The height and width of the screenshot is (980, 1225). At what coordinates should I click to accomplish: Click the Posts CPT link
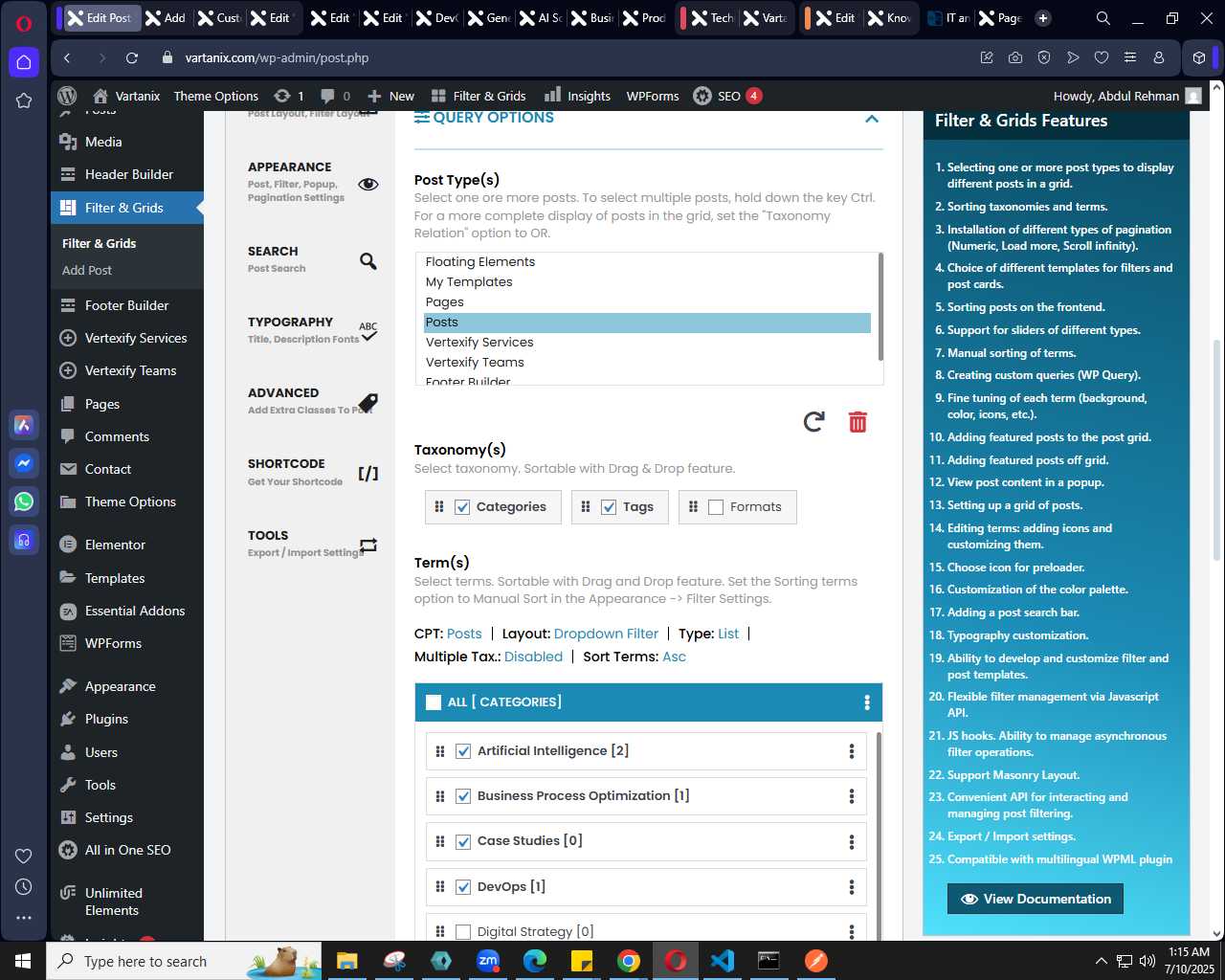[464, 634]
